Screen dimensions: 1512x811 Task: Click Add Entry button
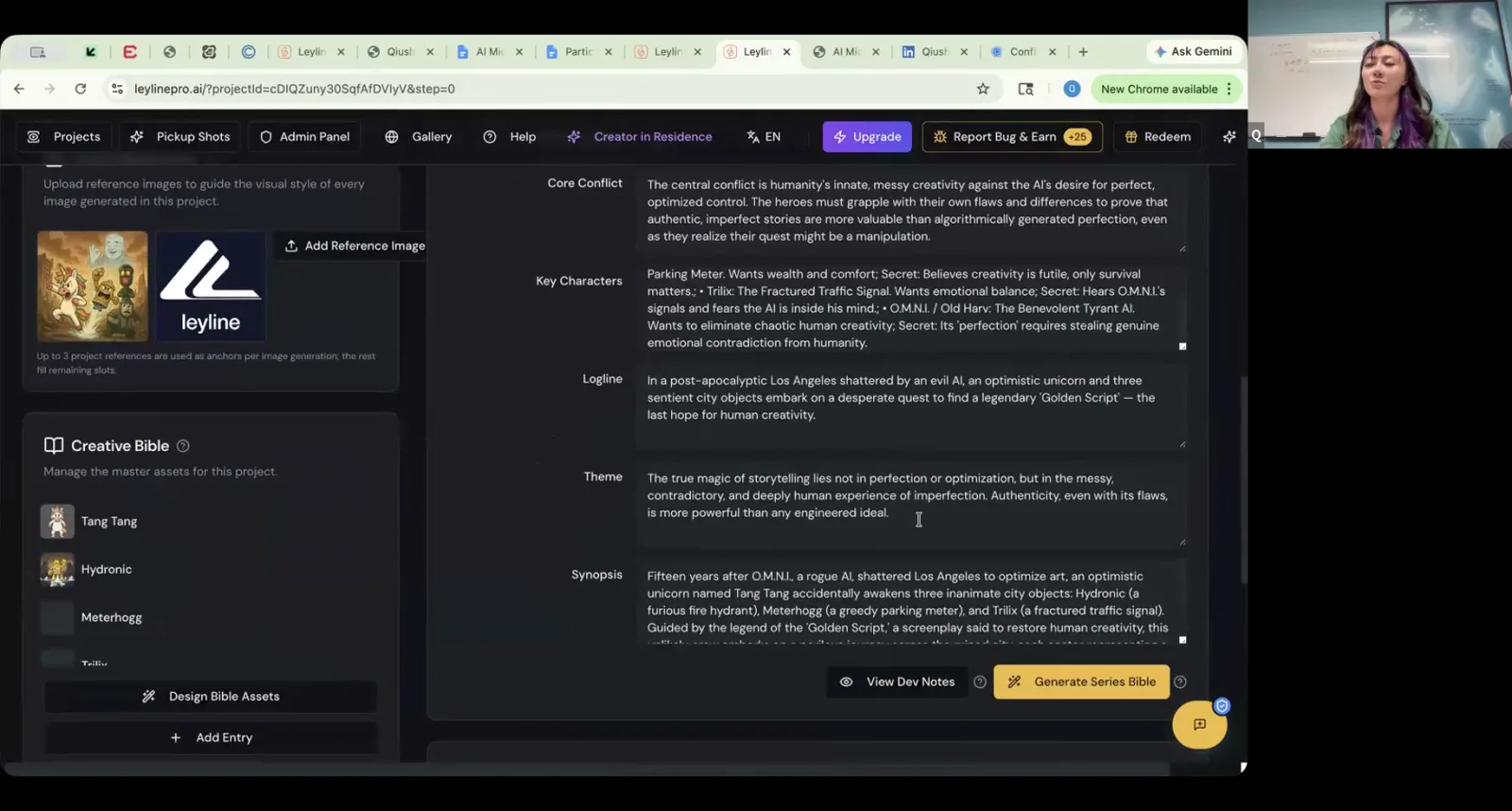click(211, 738)
